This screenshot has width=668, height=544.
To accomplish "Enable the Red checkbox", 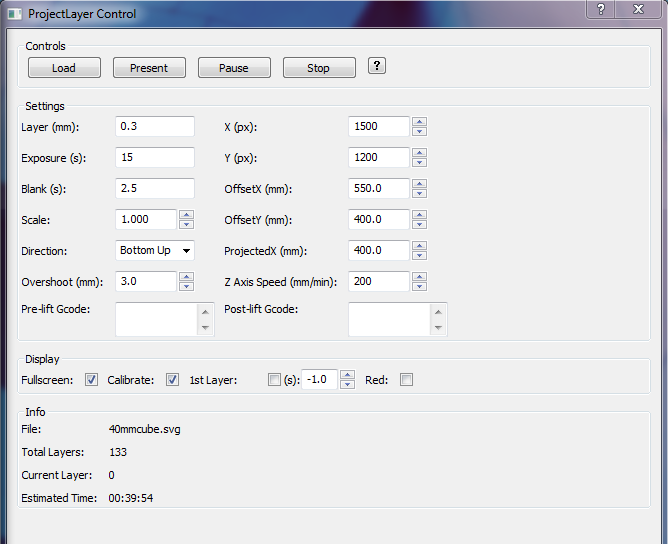I will [406, 380].
